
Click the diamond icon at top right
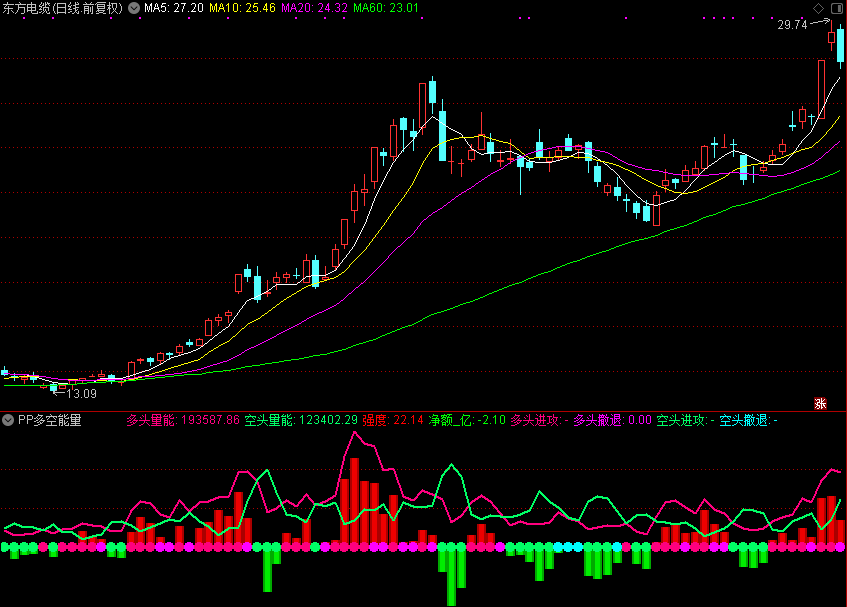pyautogui.click(x=818, y=8)
